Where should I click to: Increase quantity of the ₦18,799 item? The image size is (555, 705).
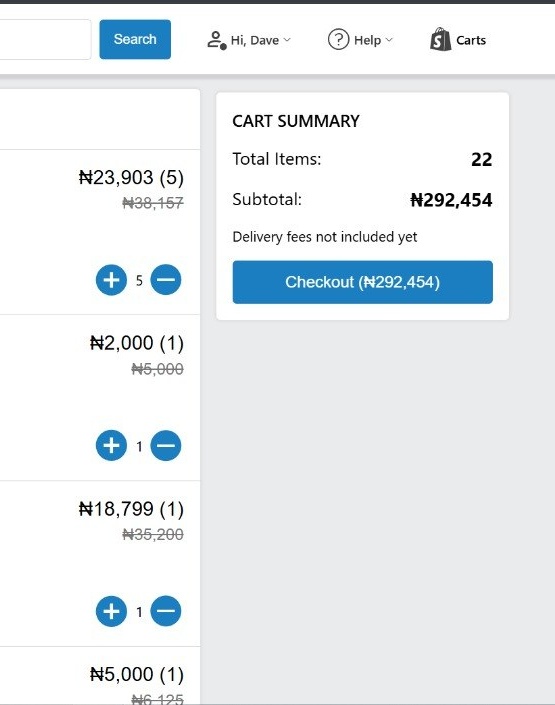[x=112, y=611]
